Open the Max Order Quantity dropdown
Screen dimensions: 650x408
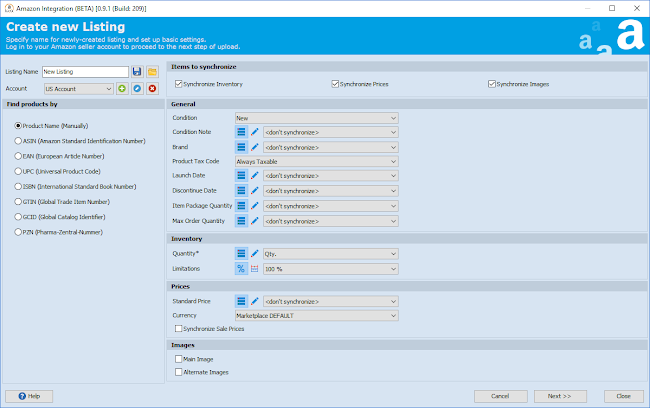point(331,221)
